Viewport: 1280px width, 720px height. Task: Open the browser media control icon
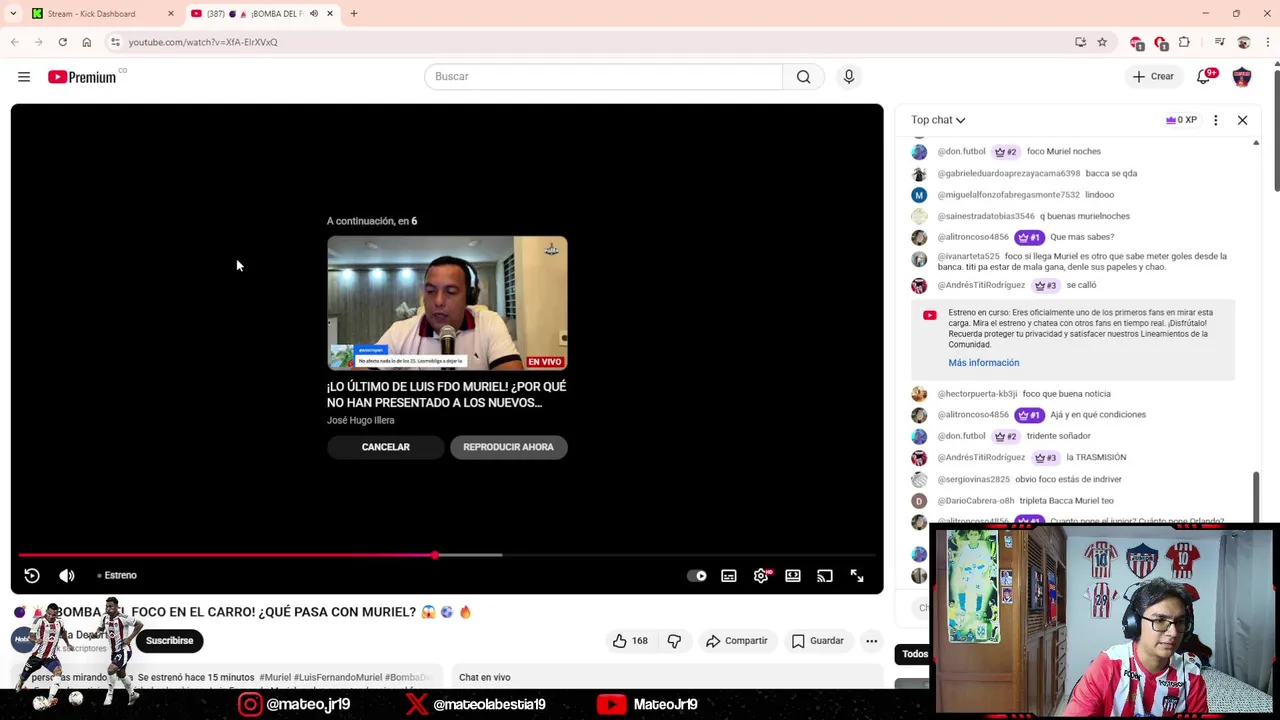1219,42
